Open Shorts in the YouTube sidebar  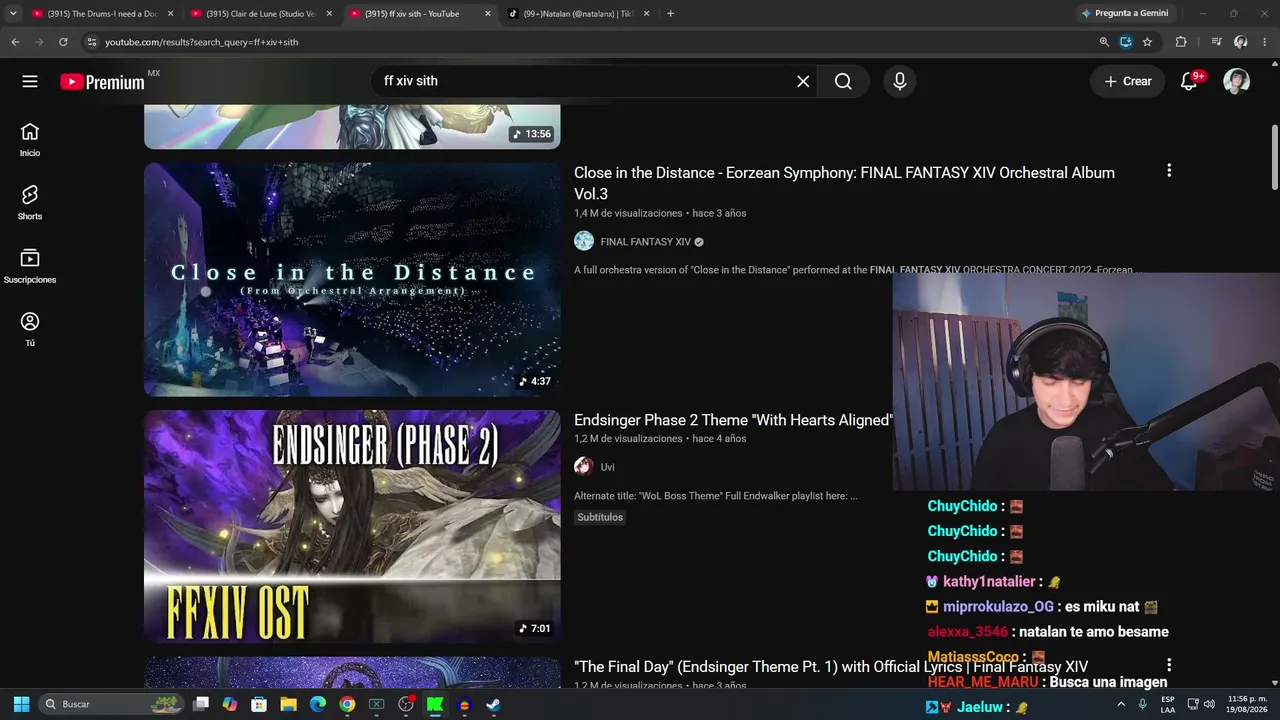tap(30, 203)
